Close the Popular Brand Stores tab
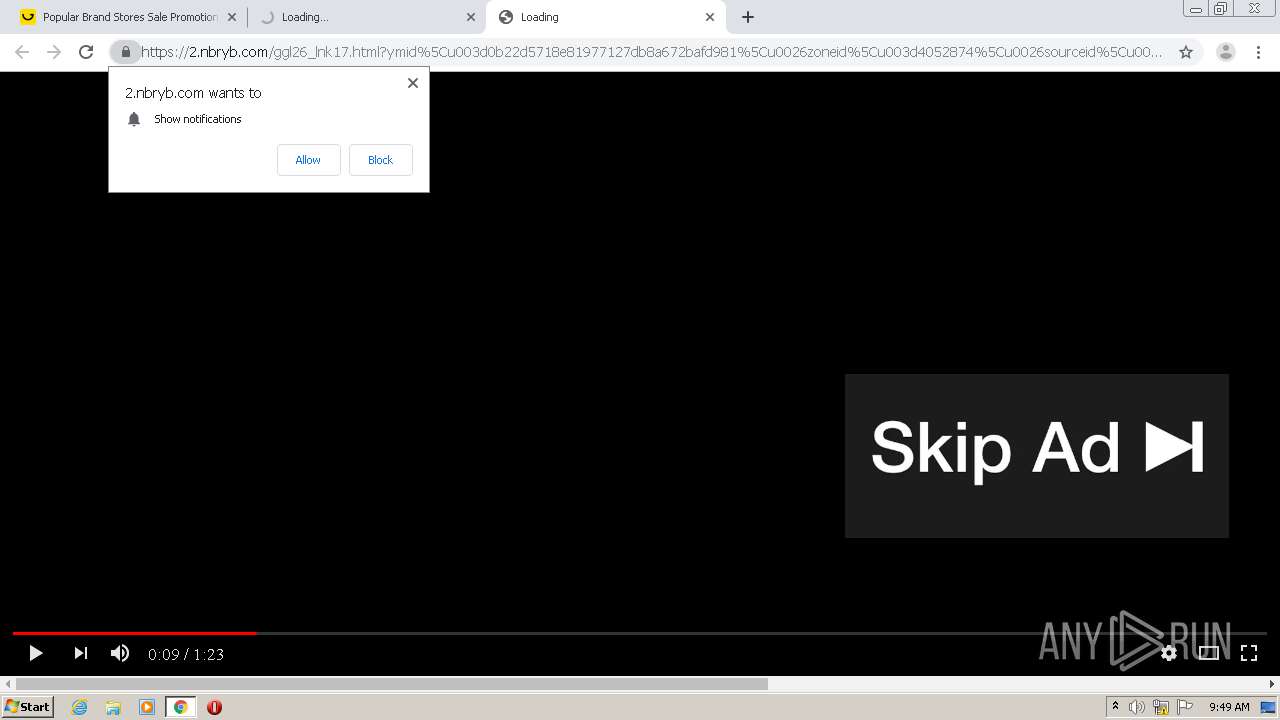 231,17
